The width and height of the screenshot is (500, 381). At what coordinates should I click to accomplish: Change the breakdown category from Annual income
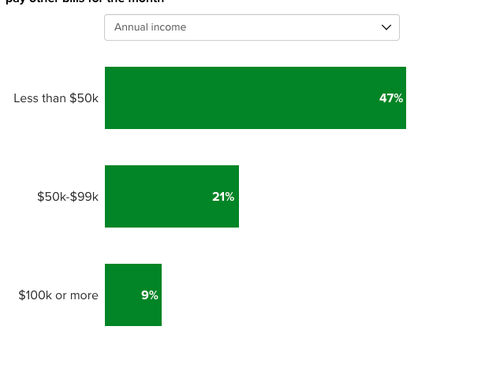(x=252, y=27)
